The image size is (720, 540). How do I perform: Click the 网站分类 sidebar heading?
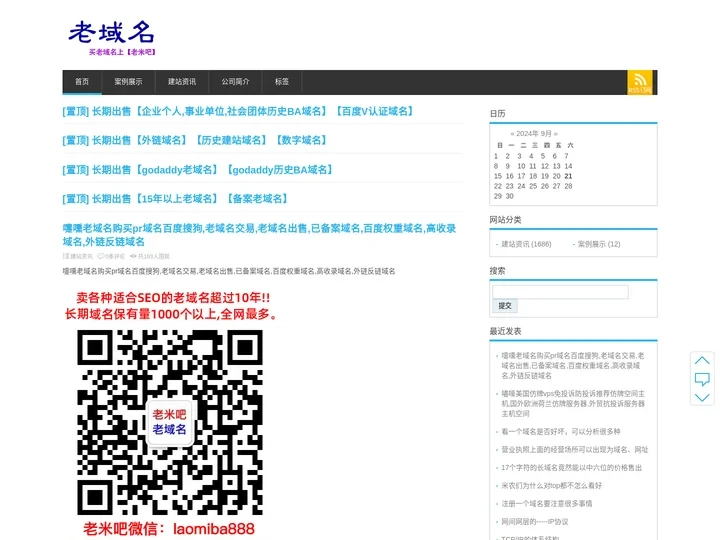coord(505,219)
